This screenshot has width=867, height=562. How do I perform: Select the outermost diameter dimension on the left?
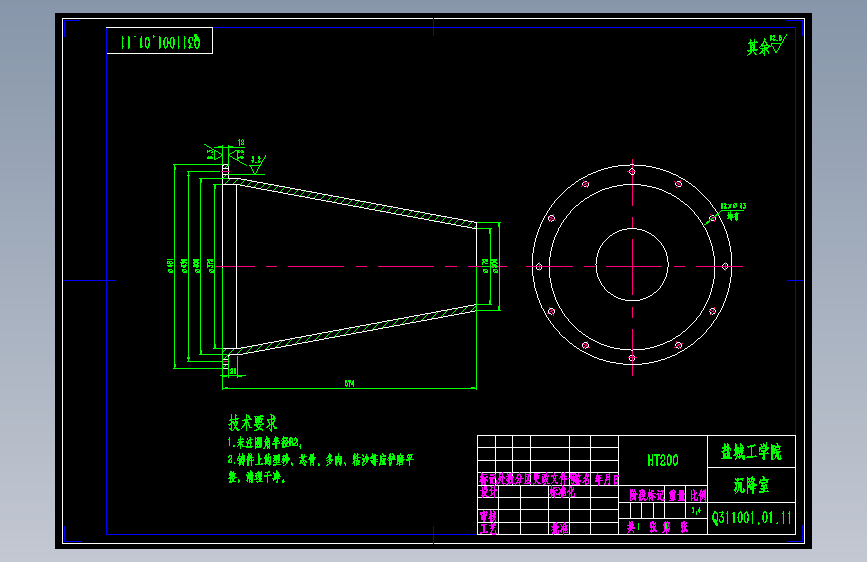pos(170,266)
